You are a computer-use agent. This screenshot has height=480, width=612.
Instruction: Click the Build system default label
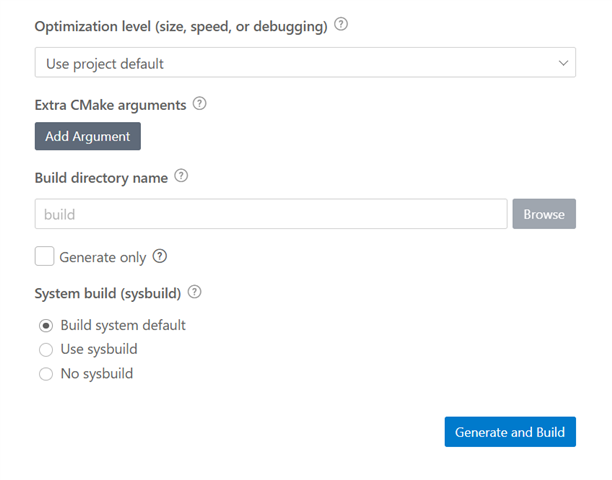point(123,325)
